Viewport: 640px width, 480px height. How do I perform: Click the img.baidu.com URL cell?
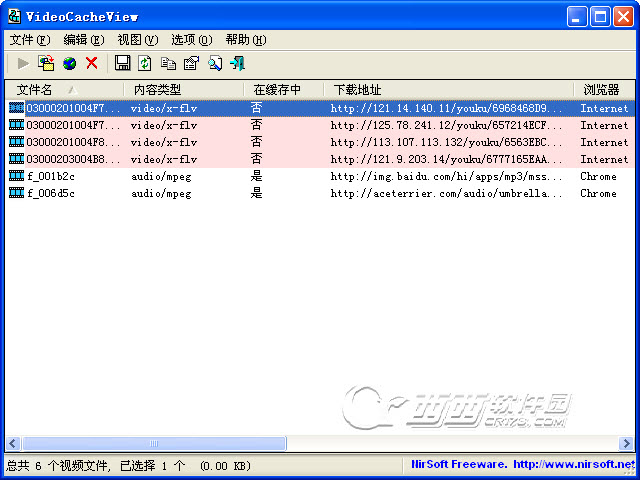[447, 176]
